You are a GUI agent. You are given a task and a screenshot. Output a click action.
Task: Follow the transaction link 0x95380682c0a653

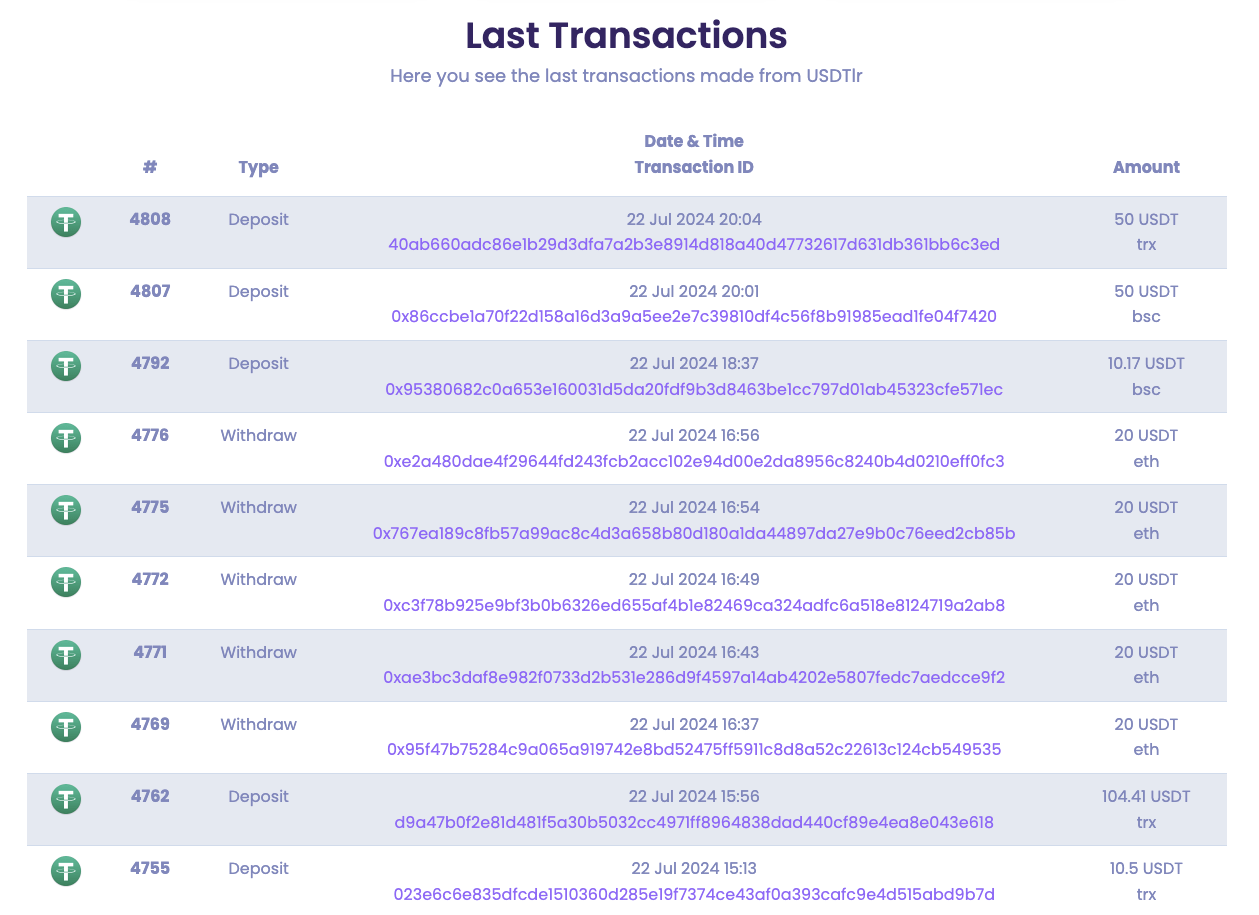pos(694,389)
